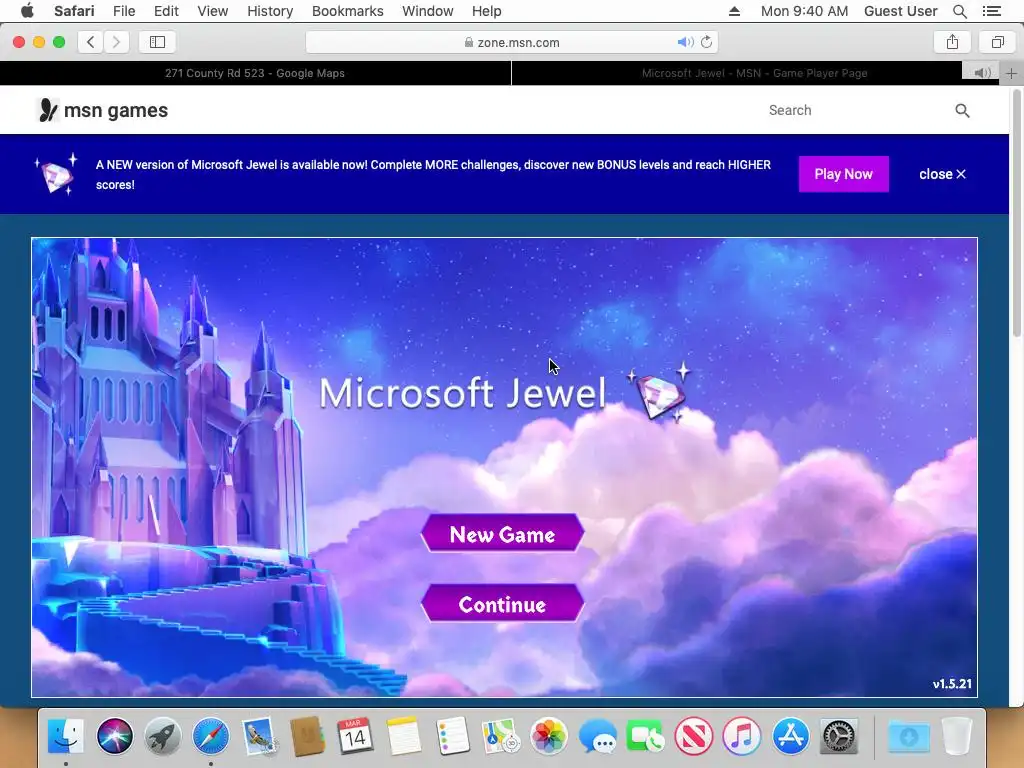
Task: Show all tabs overview button
Action: click(x=997, y=42)
